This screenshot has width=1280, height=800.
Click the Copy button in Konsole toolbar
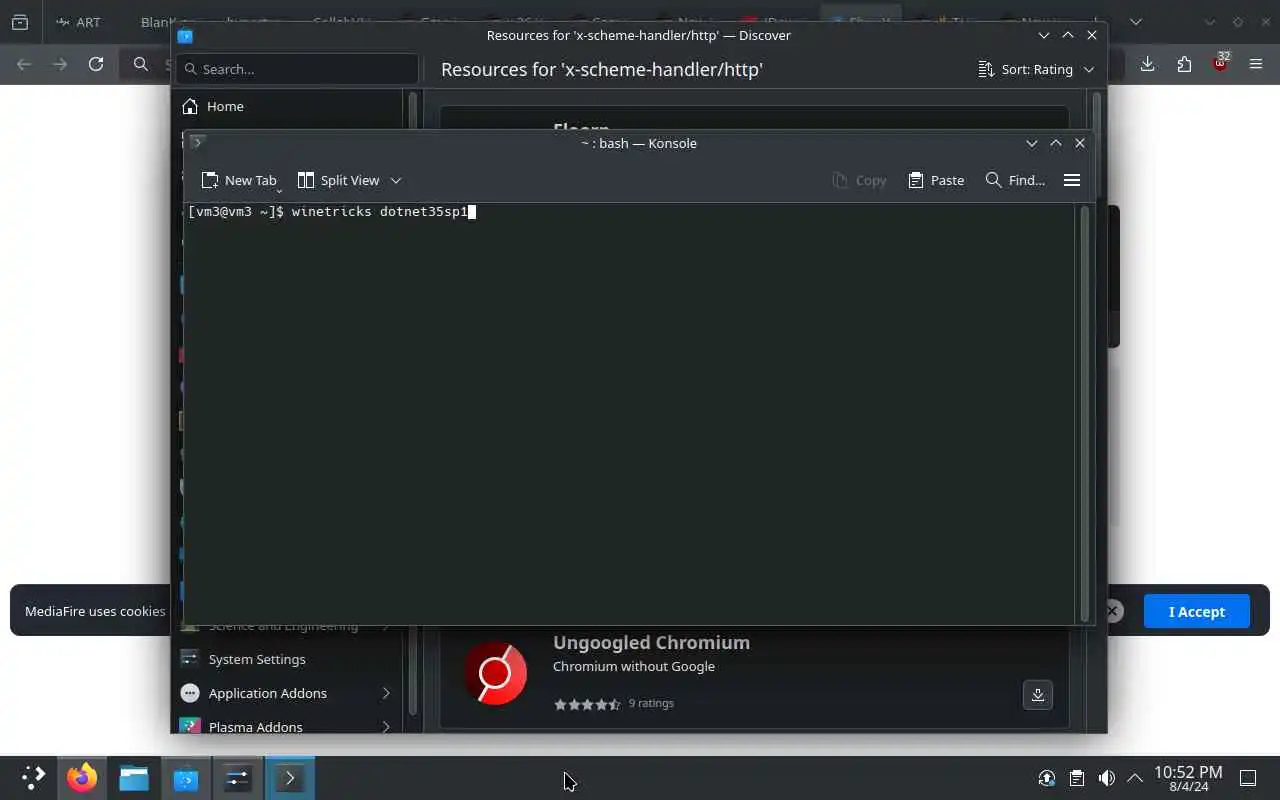coord(859,180)
